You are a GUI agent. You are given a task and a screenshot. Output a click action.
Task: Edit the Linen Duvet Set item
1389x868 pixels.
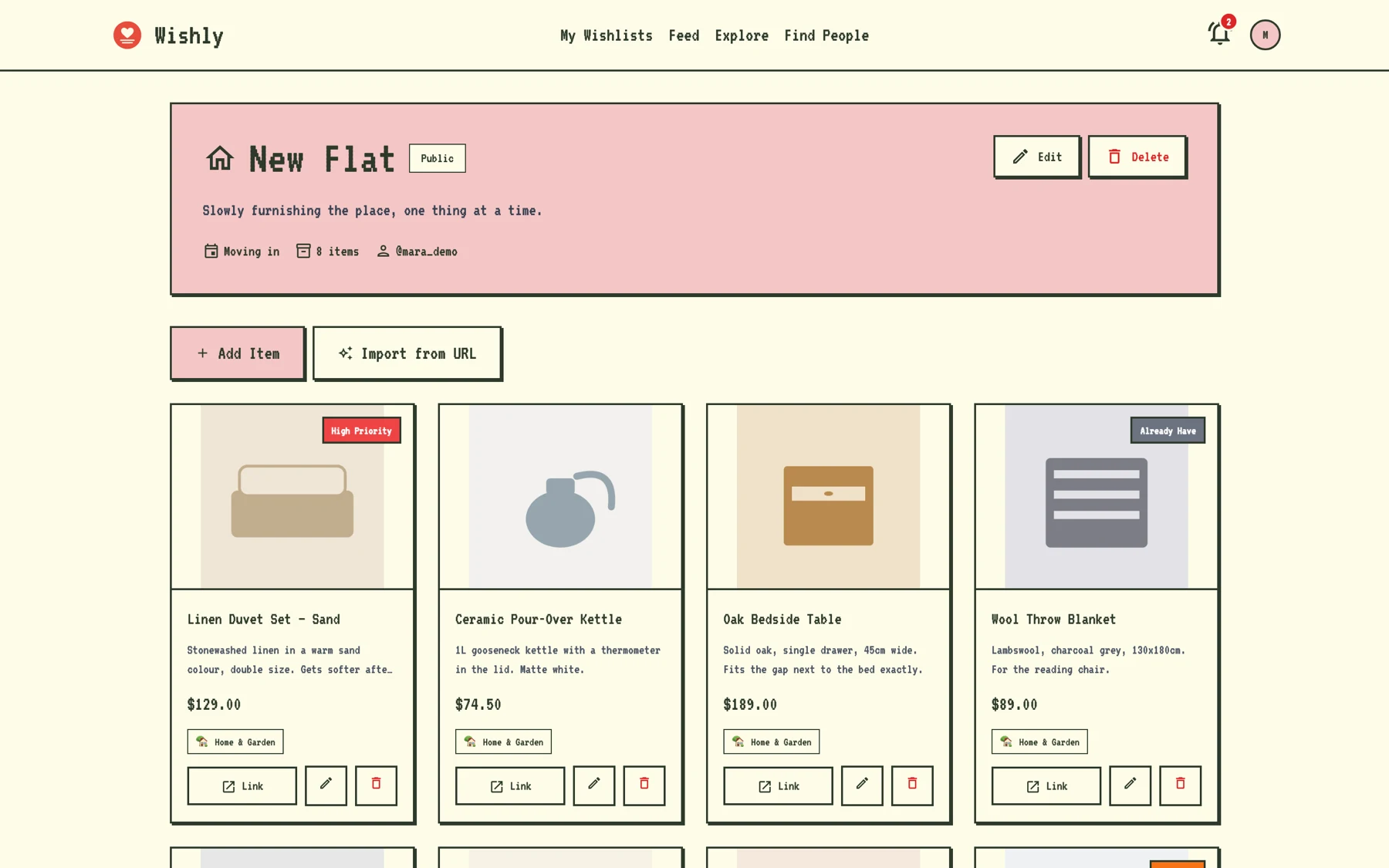coord(326,785)
